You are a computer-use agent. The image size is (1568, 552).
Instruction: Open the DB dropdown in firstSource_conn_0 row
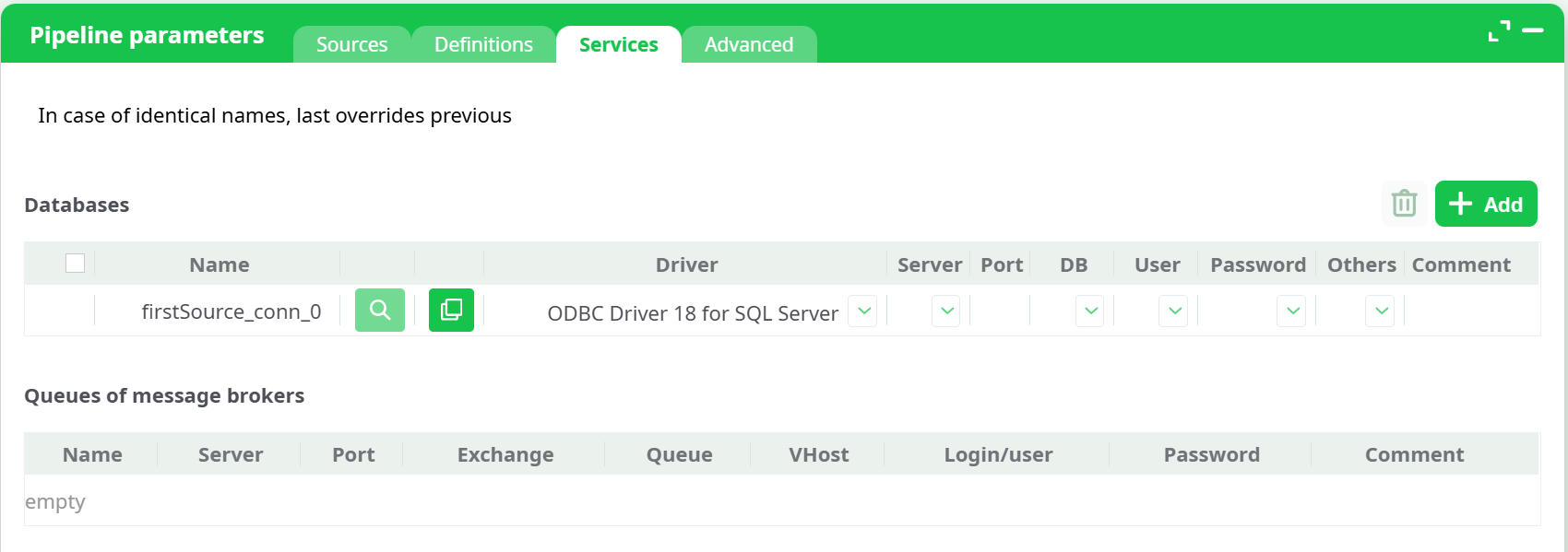pyautogui.click(x=1090, y=311)
